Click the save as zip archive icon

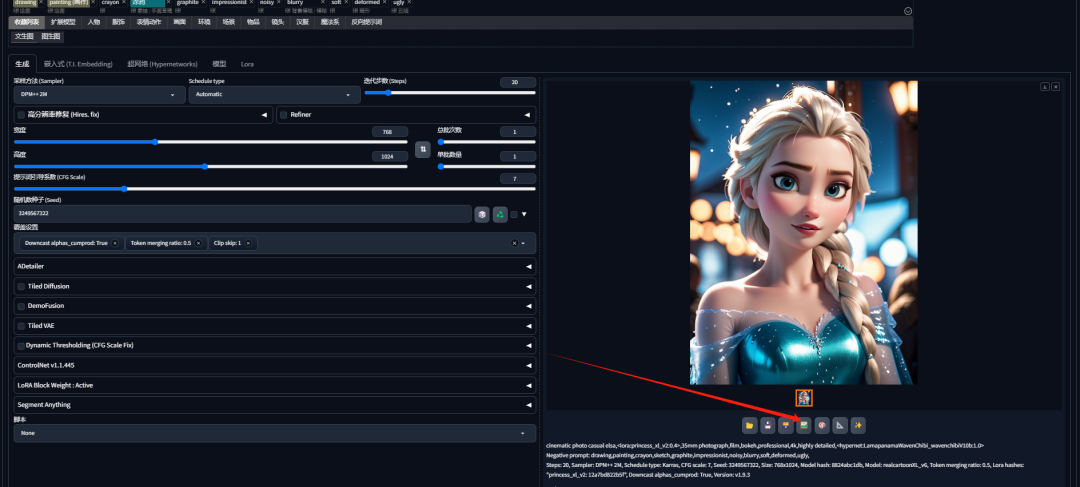785,426
